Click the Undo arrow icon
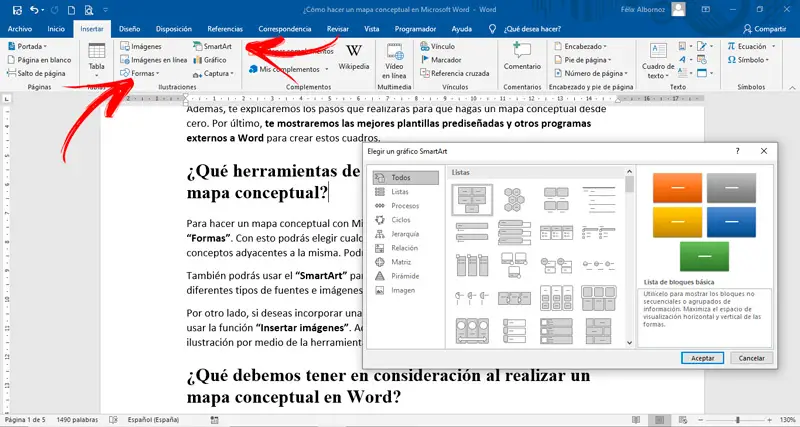This screenshot has width=800, height=427. tap(35, 9)
